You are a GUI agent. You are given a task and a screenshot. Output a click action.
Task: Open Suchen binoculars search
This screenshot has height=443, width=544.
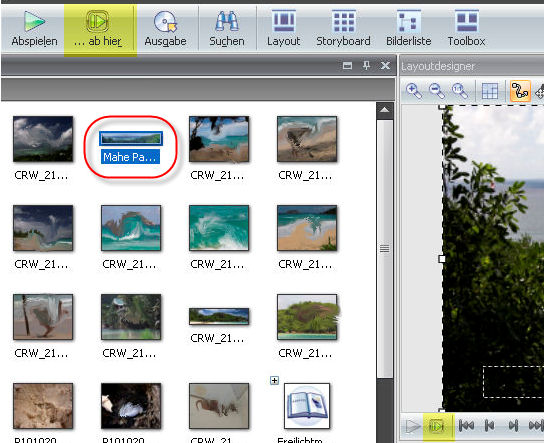pos(227,29)
